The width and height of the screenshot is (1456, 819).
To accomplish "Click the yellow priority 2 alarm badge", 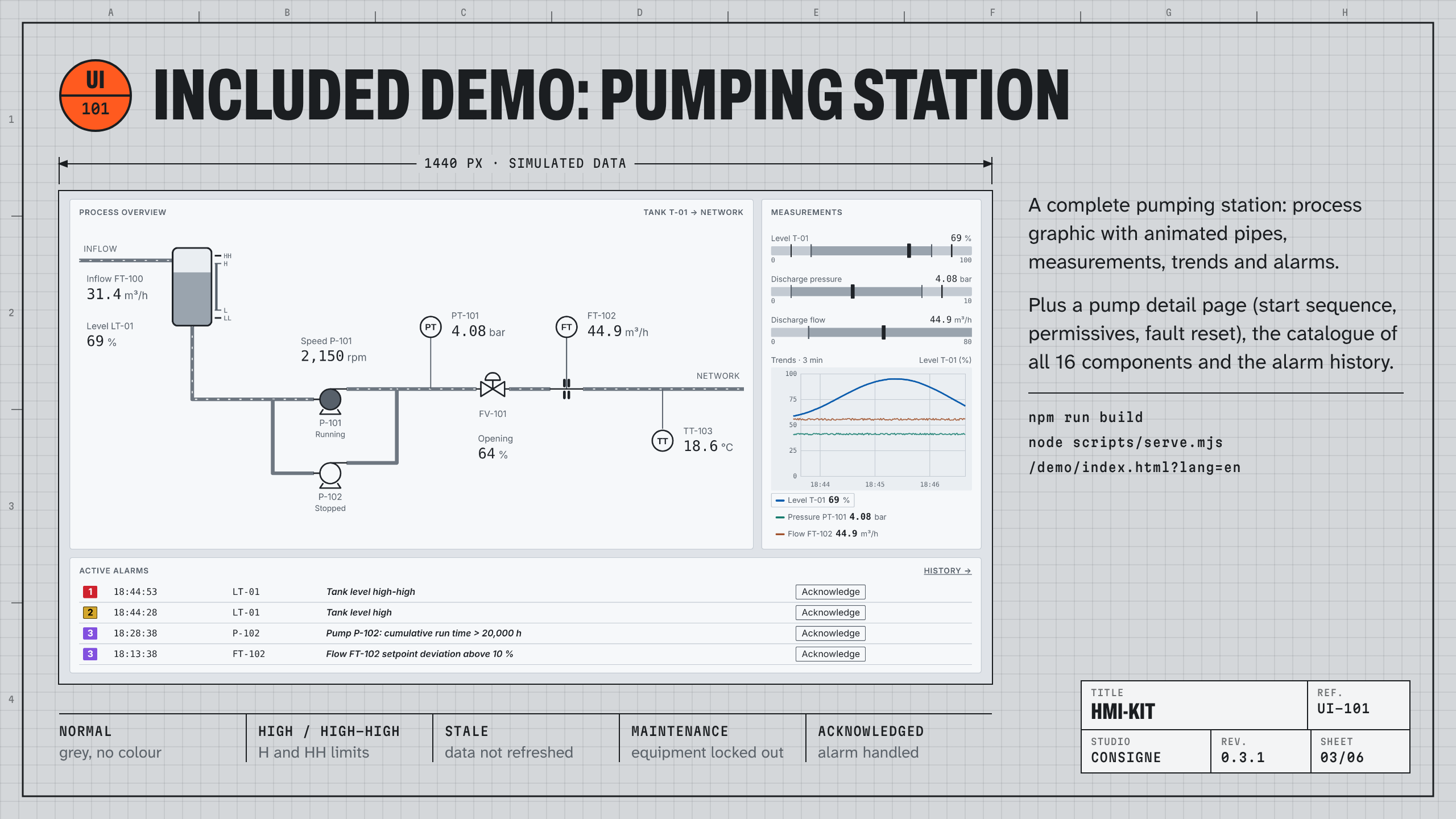I will click(90, 613).
